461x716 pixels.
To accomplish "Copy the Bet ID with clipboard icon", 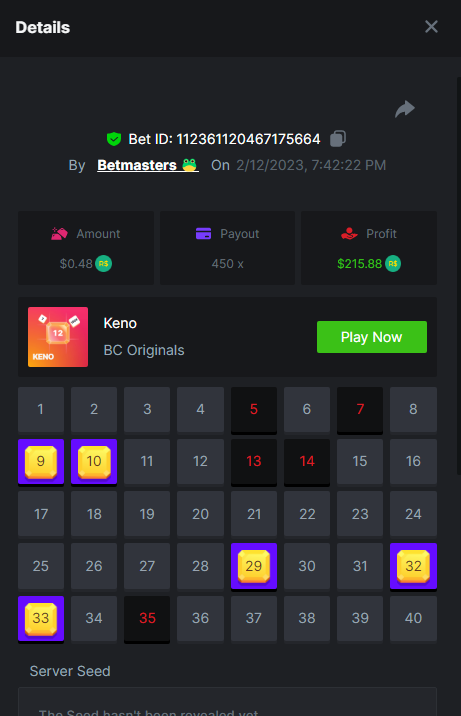I will [x=338, y=138].
